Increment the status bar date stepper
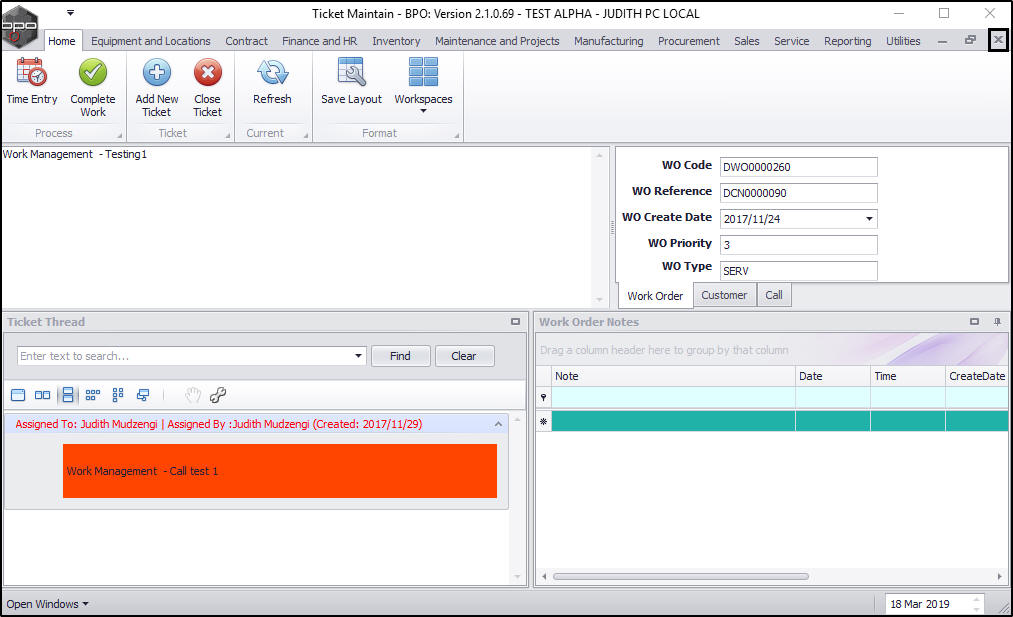 pos(976,600)
